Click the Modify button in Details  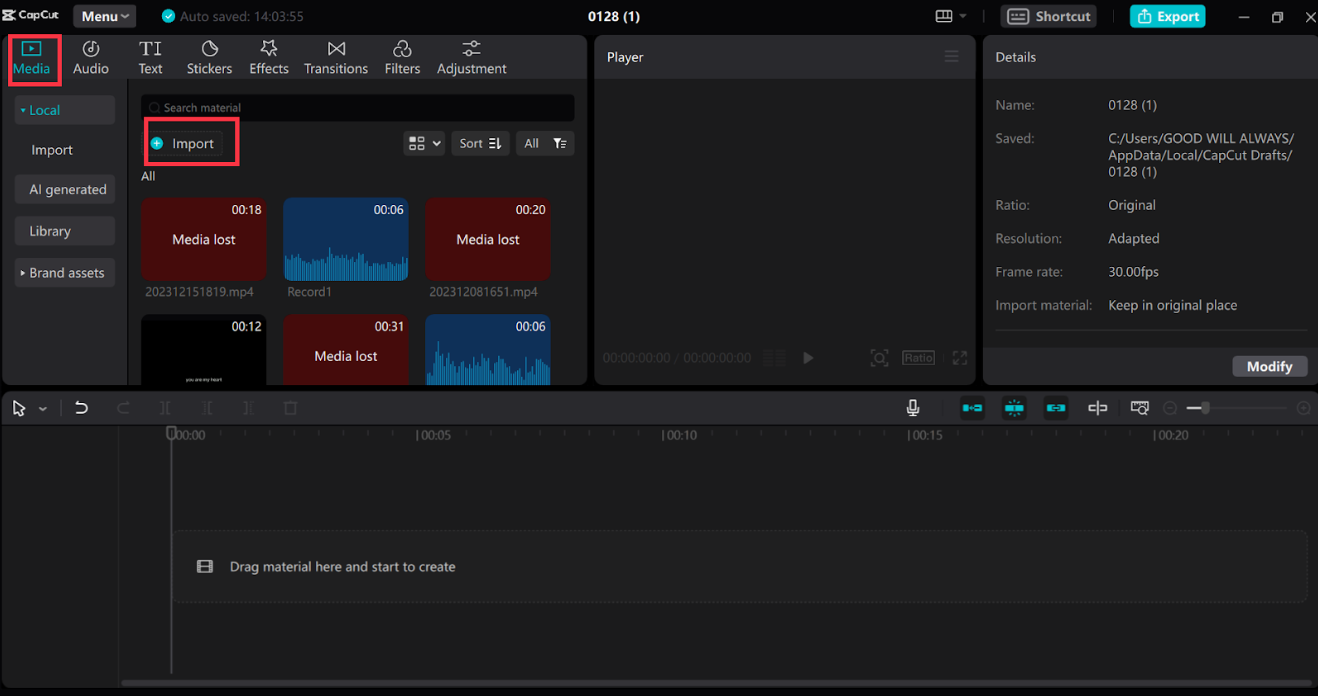tap(1269, 367)
